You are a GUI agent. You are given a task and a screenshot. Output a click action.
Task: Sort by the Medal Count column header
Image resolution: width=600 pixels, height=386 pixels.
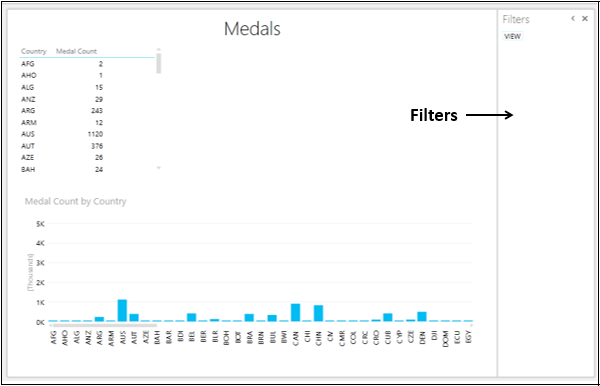pos(77,51)
